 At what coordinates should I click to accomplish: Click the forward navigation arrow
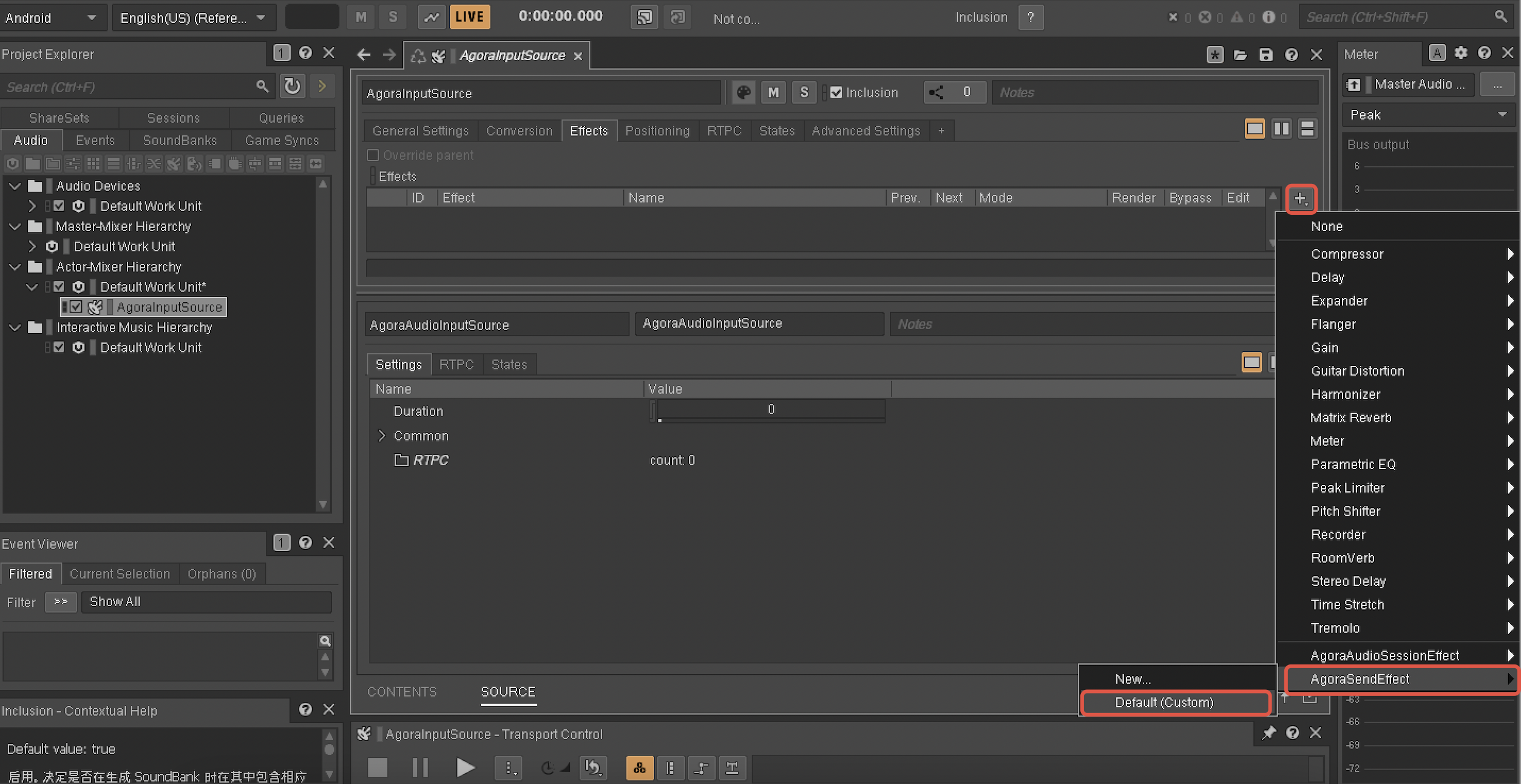point(389,55)
